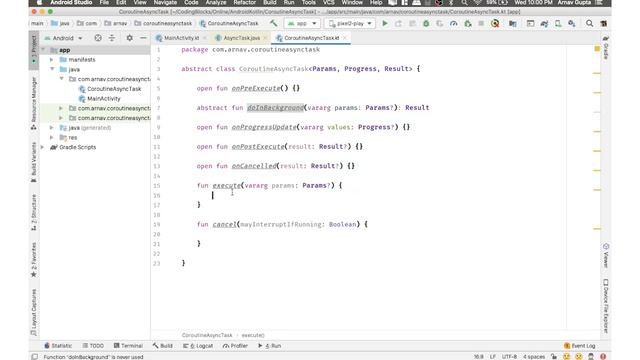Click the LF line separator status item
The width and height of the screenshot is (640, 360).
493,357
